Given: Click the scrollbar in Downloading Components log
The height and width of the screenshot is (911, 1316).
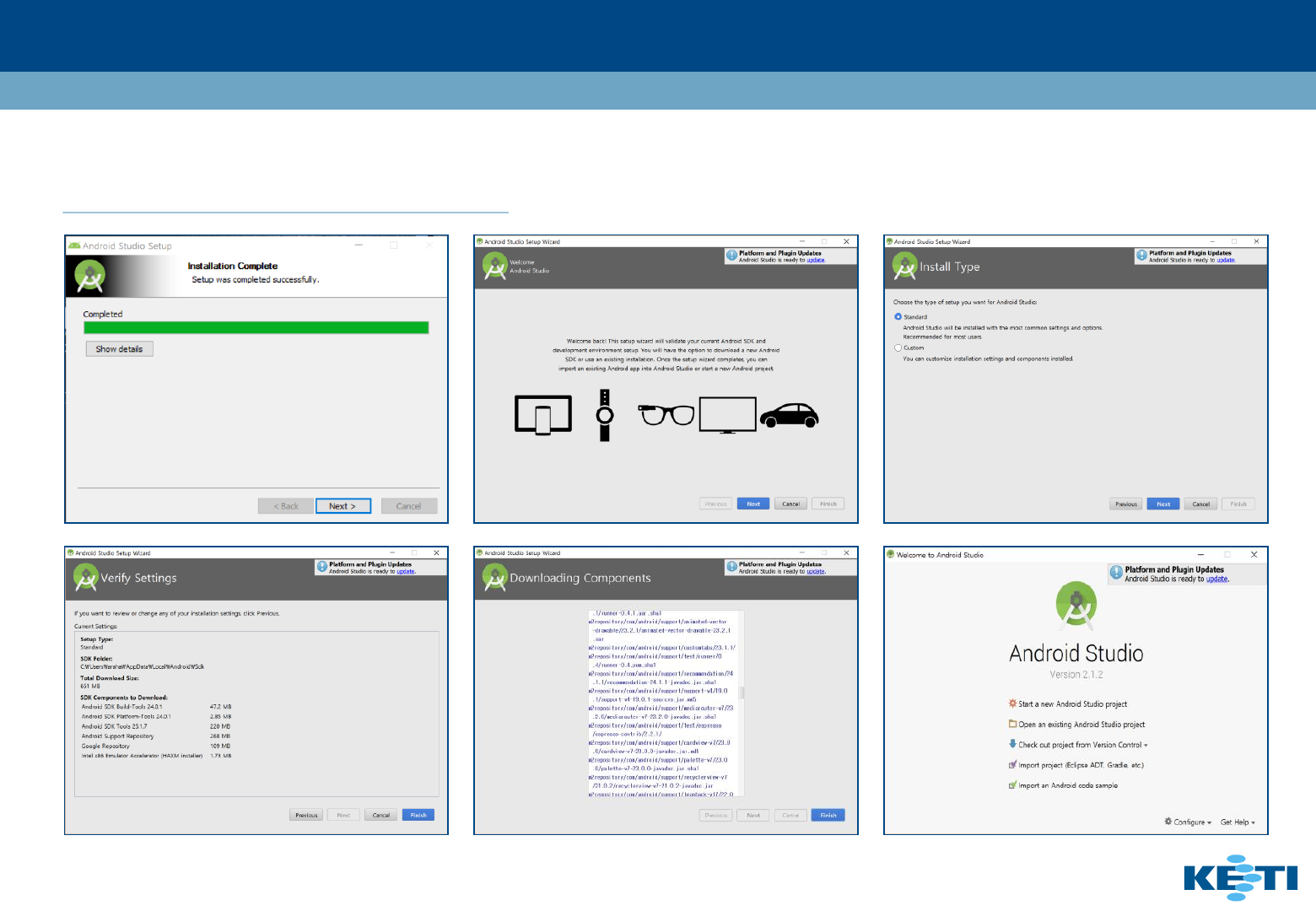Looking at the screenshot, I should click(742, 693).
